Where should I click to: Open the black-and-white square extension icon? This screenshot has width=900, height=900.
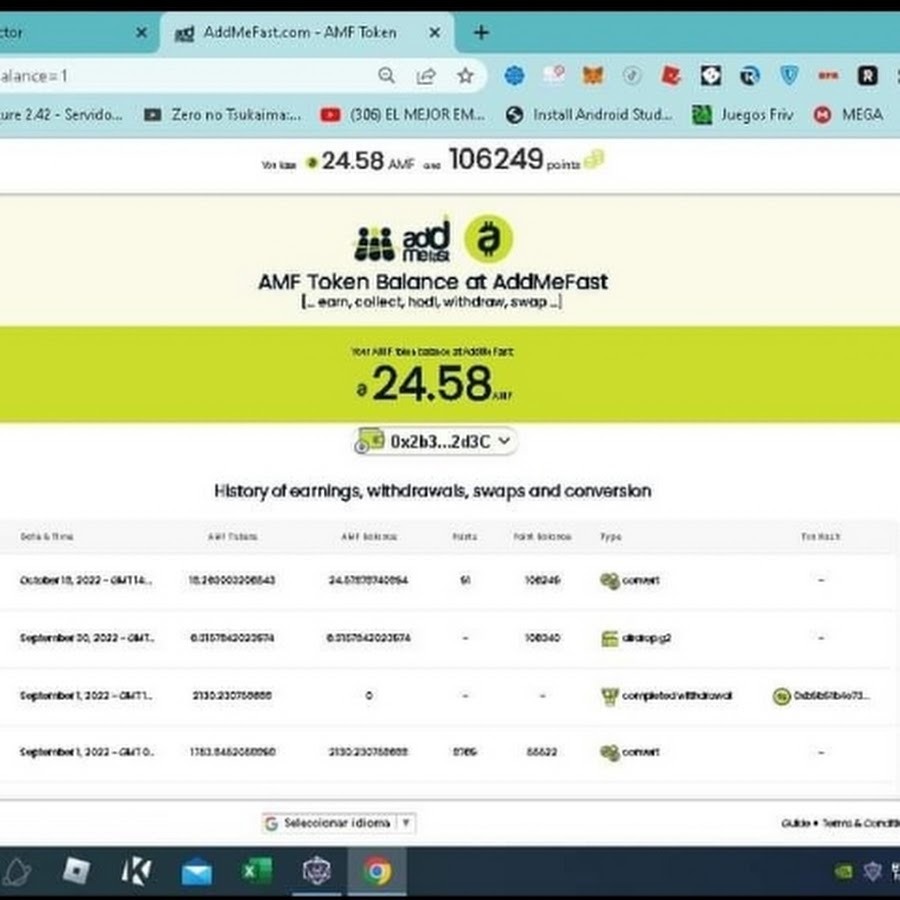click(x=711, y=75)
